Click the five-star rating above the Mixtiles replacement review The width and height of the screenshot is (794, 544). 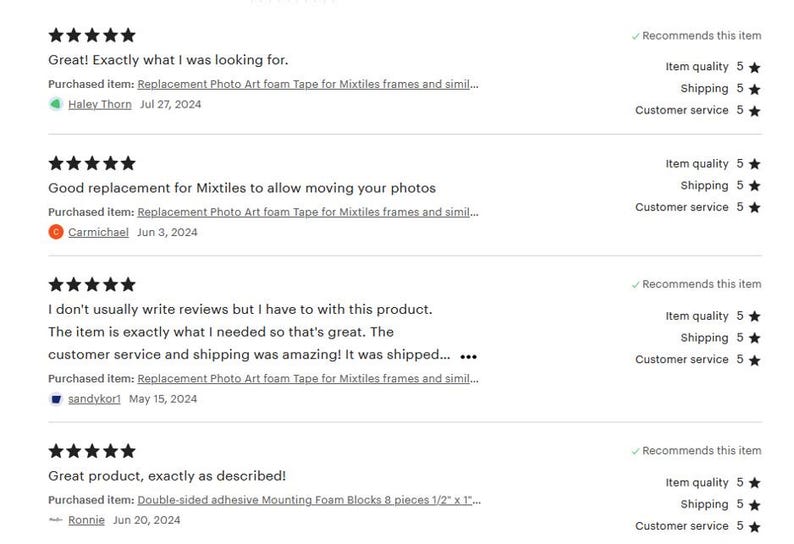(92, 163)
